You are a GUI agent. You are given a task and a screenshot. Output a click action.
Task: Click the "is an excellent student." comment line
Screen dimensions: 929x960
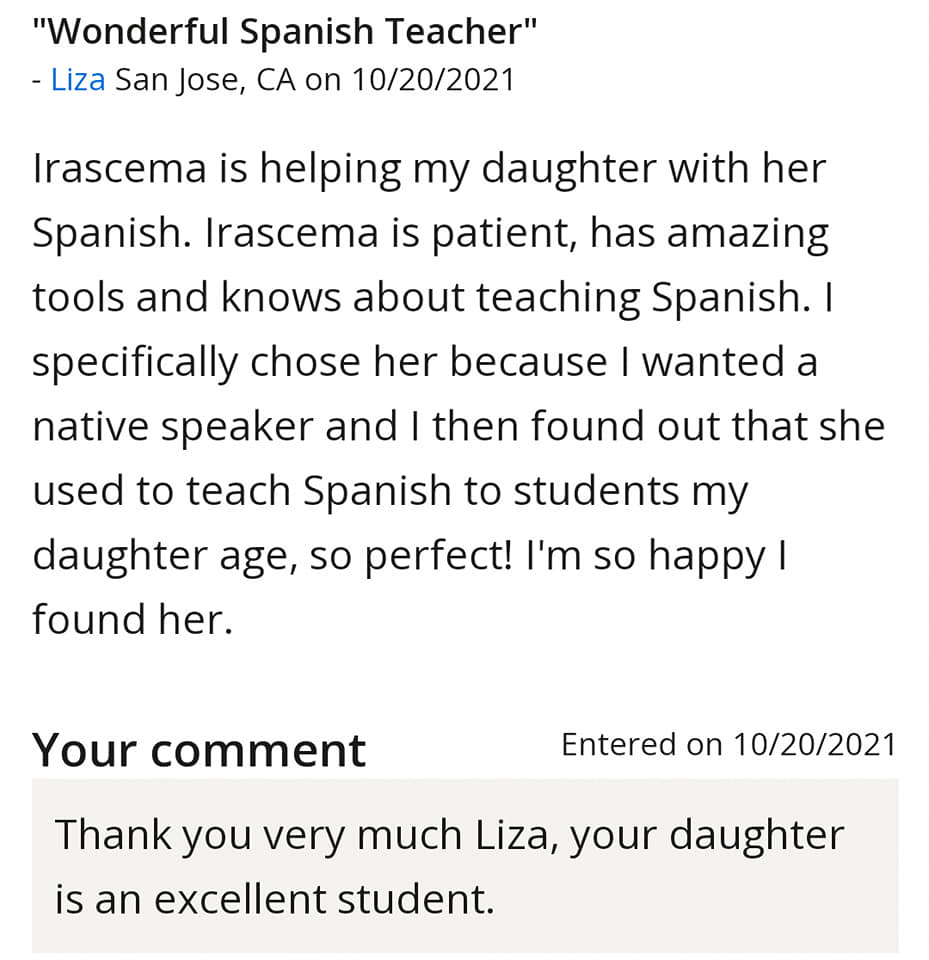click(x=275, y=899)
